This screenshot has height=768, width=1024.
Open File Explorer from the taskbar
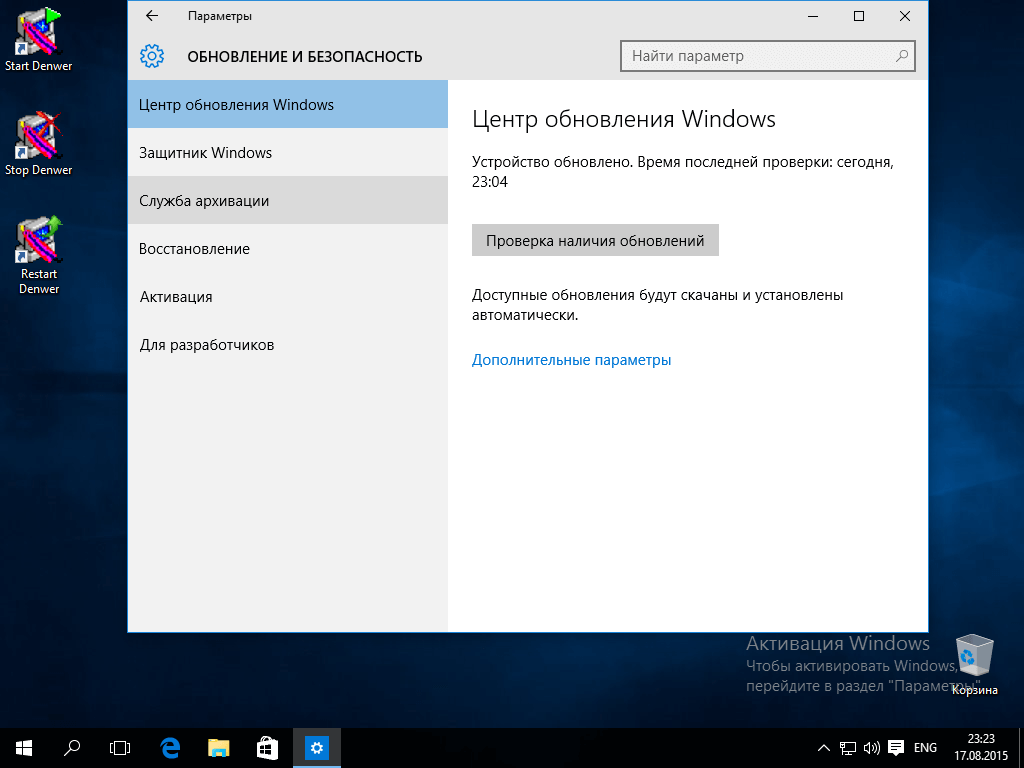coord(219,748)
